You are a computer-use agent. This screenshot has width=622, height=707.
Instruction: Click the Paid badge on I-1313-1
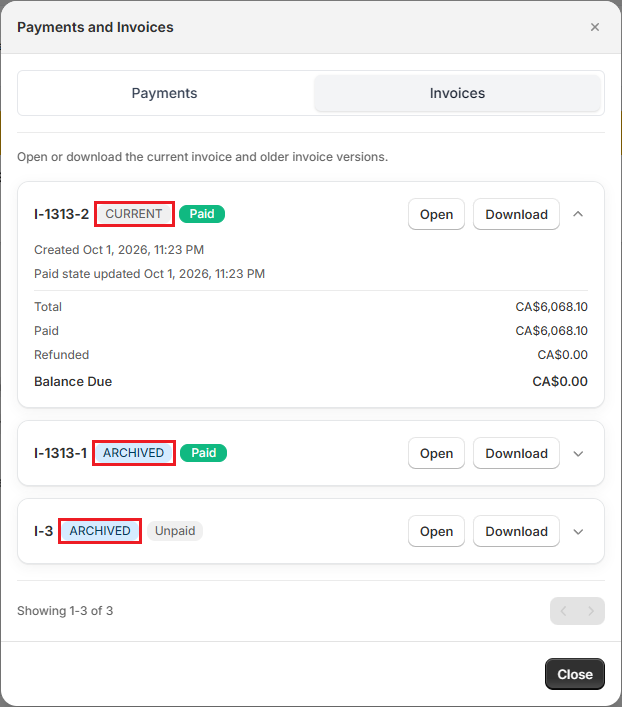click(203, 453)
